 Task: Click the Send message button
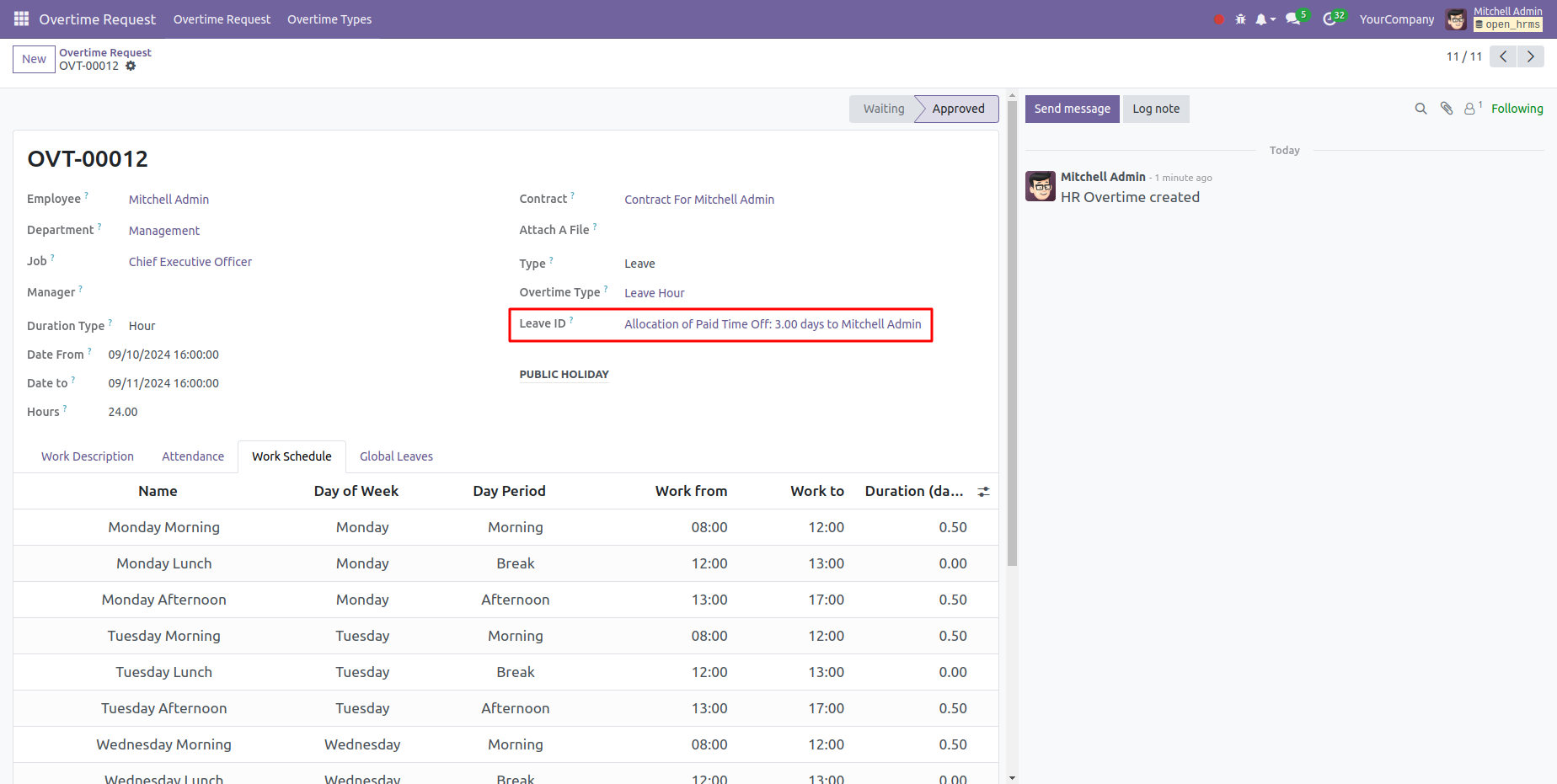click(x=1072, y=109)
